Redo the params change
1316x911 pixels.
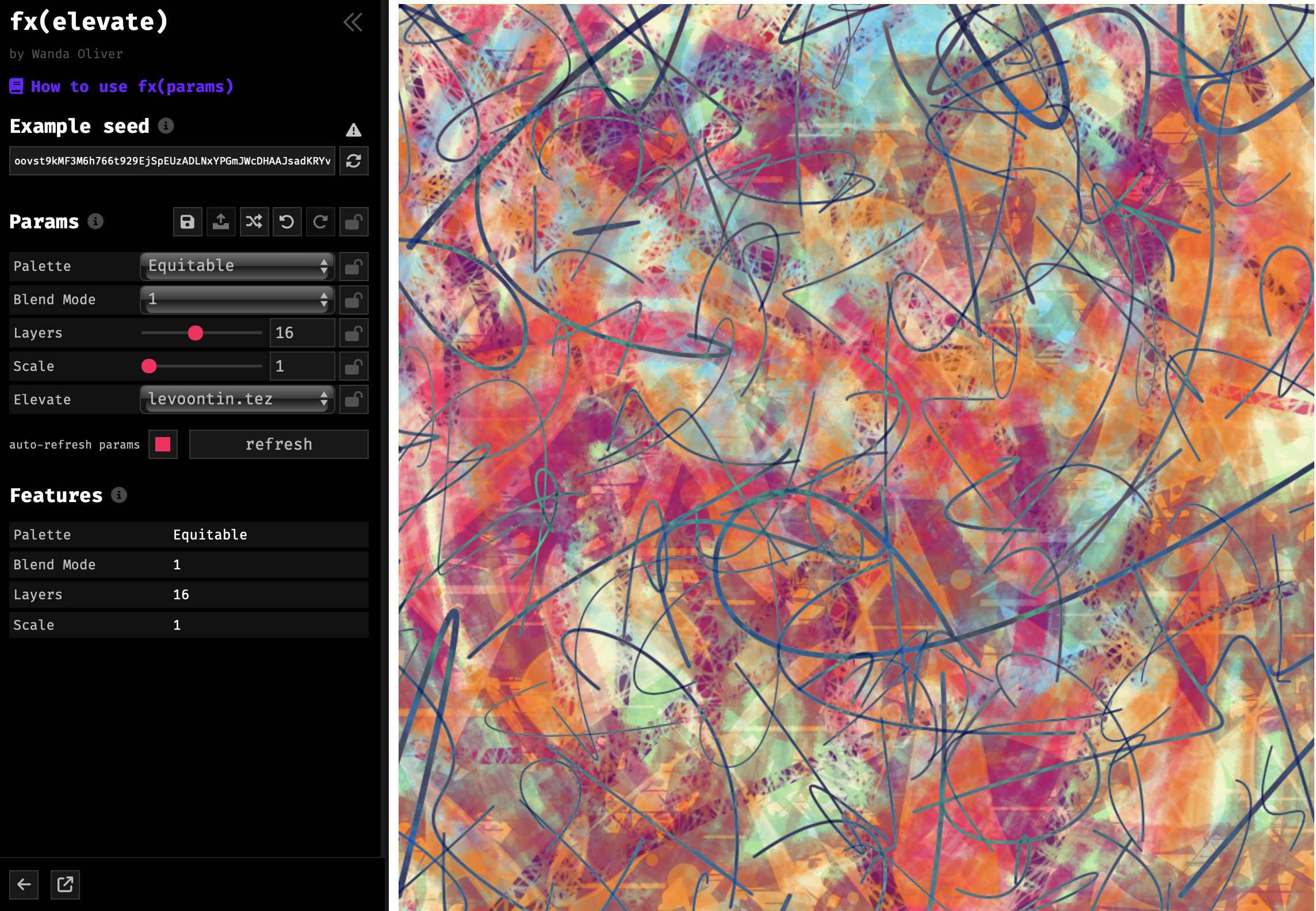[x=320, y=222]
